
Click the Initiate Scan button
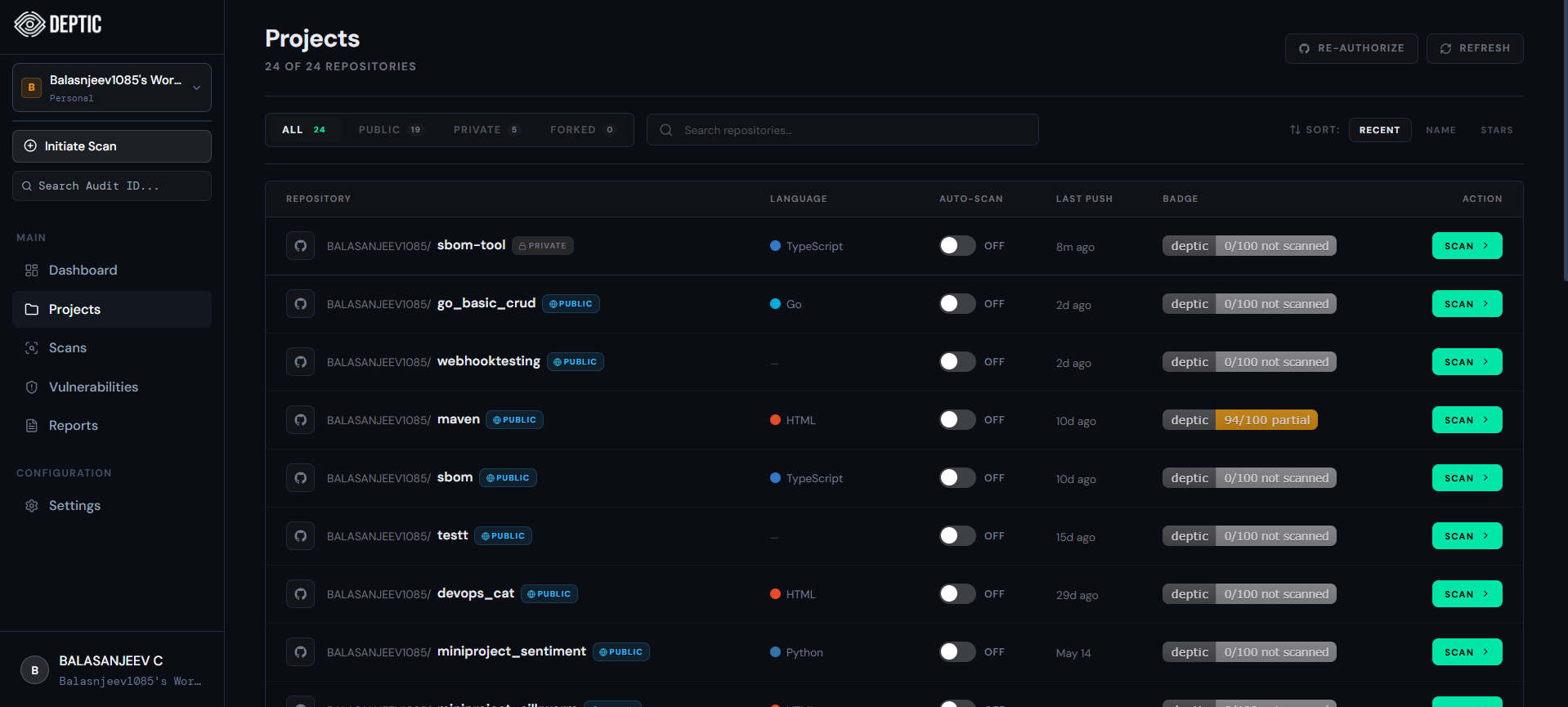[112, 146]
